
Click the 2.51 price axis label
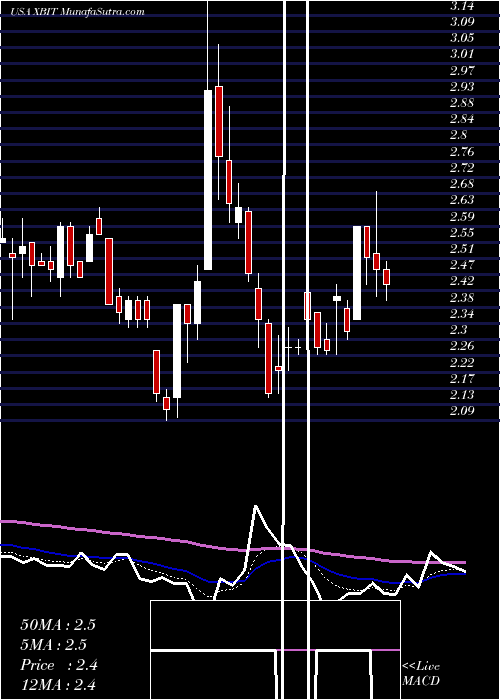462,249
